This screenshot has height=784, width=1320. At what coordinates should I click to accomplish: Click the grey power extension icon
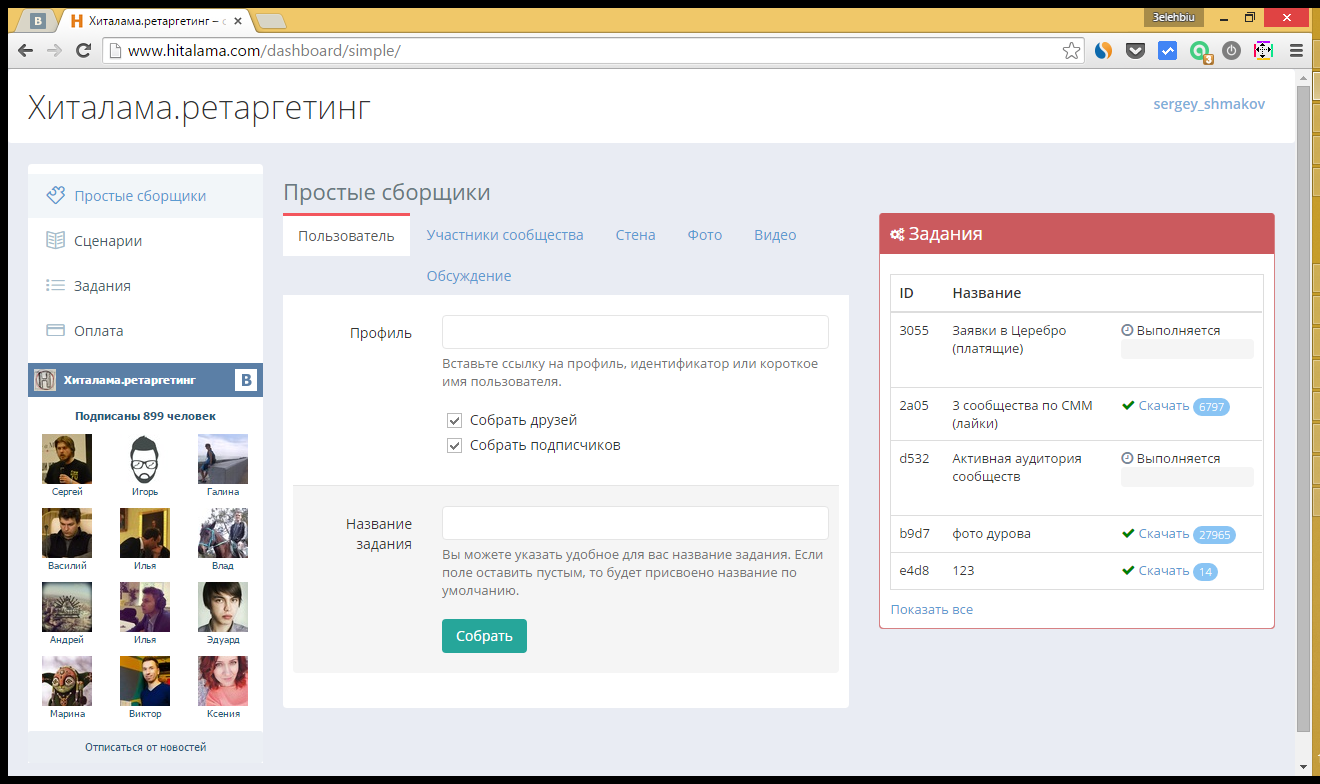click(1231, 50)
